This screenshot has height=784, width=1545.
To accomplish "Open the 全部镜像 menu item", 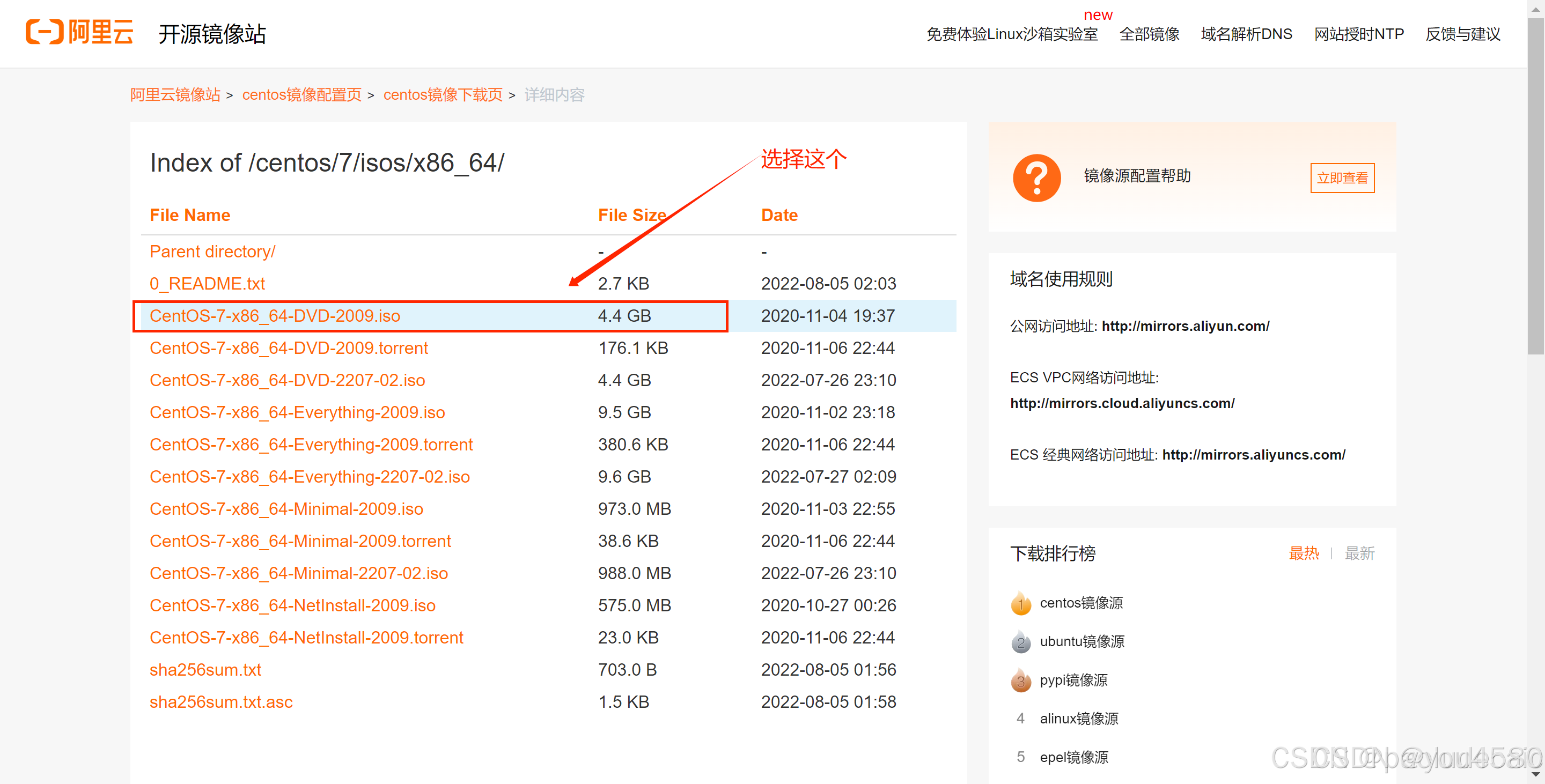I will [x=1149, y=34].
